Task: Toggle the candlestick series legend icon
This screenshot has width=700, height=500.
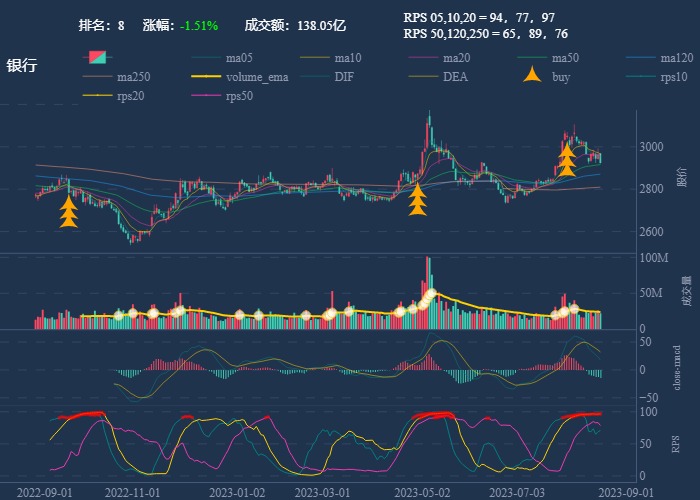Action: tap(96, 58)
